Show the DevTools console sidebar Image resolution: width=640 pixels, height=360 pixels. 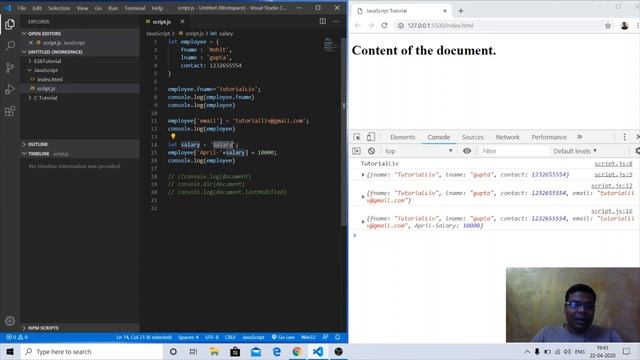click(x=356, y=151)
